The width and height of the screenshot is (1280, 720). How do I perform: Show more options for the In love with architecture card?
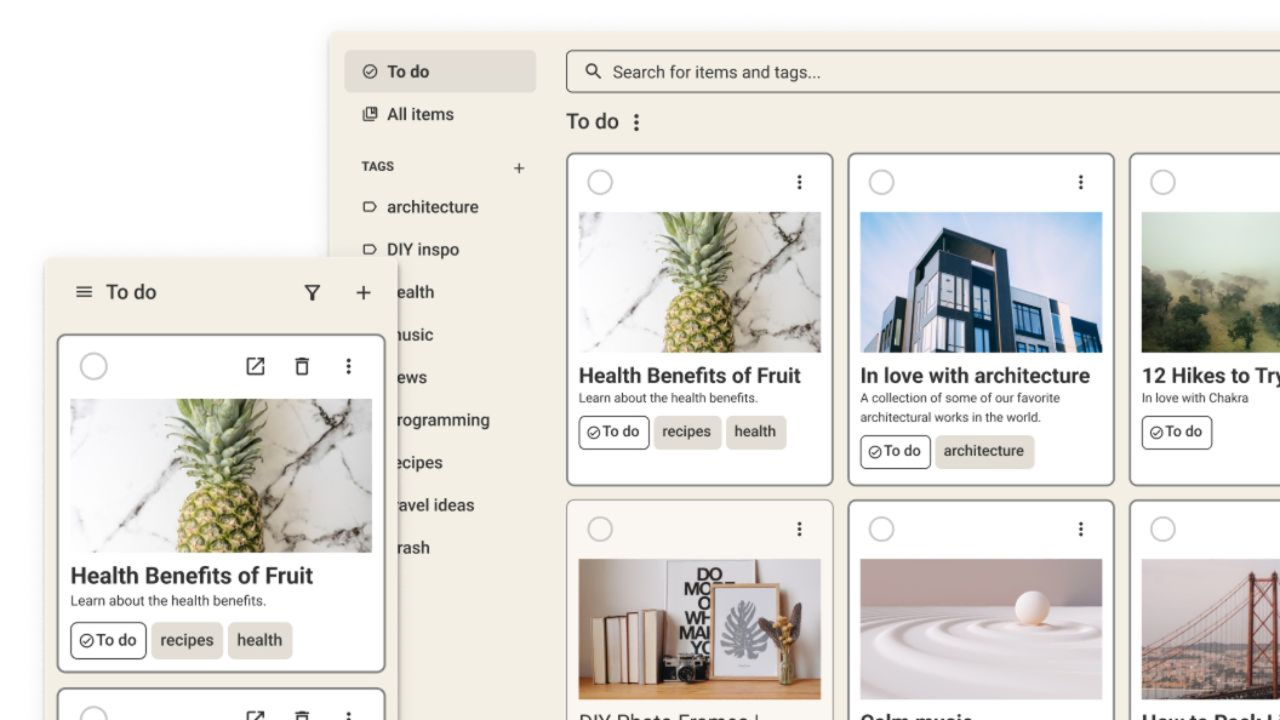[x=1080, y=182]
